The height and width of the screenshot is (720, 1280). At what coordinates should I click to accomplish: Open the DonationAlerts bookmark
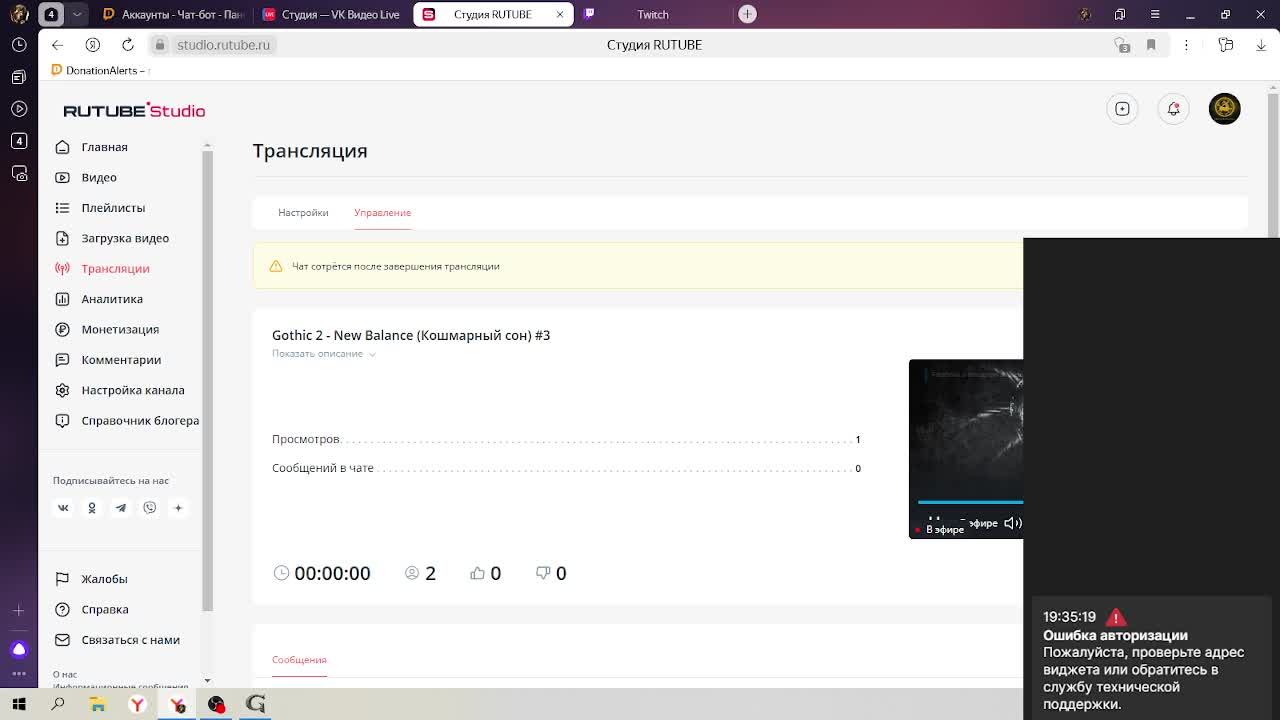[99, 71]
